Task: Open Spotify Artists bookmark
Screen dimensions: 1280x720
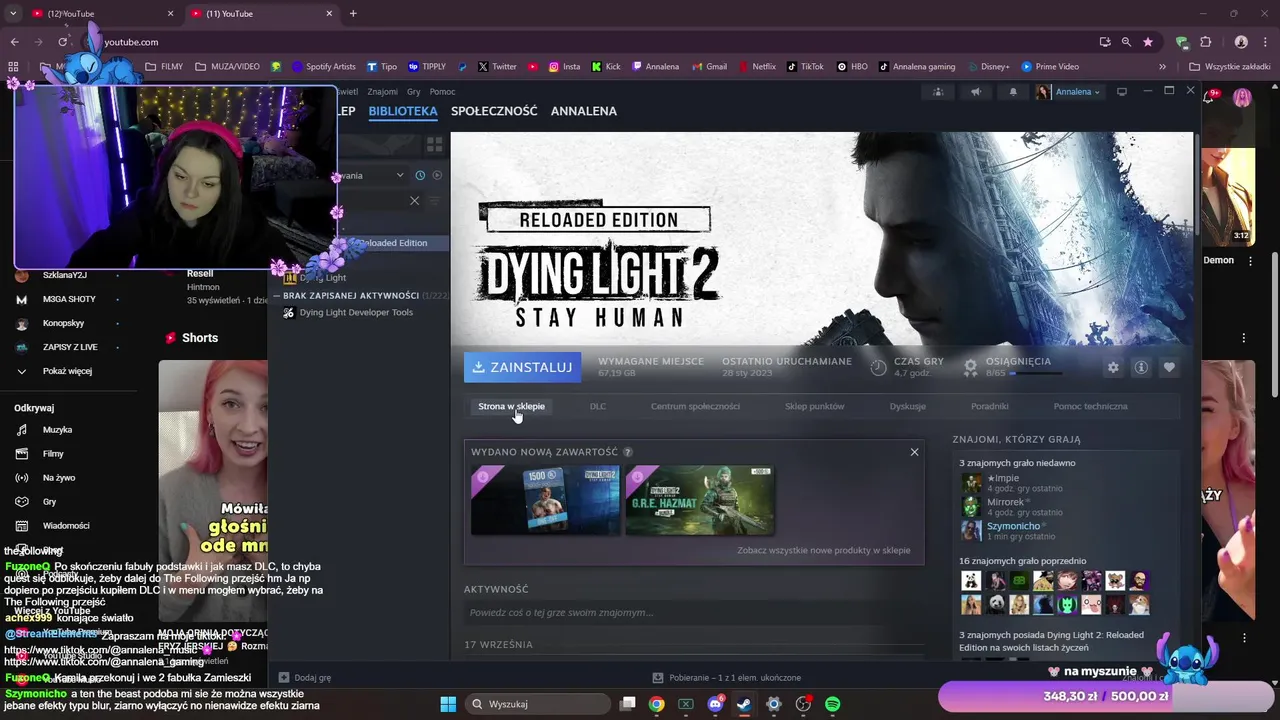Action: (323, 67)
